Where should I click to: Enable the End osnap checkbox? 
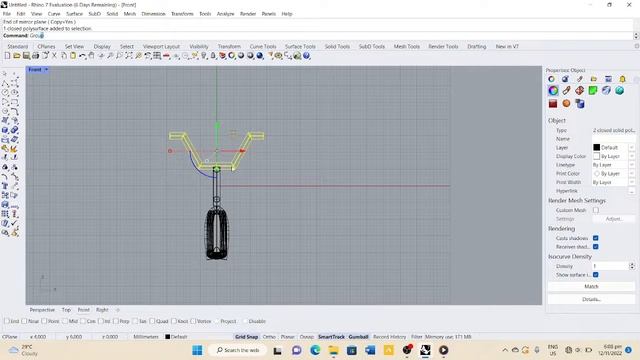point(7,321)
